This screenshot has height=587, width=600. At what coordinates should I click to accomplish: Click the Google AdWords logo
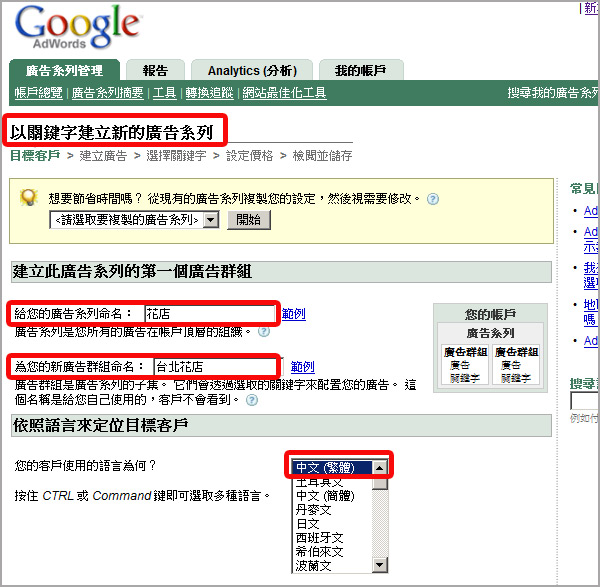[x=78, y=28]
